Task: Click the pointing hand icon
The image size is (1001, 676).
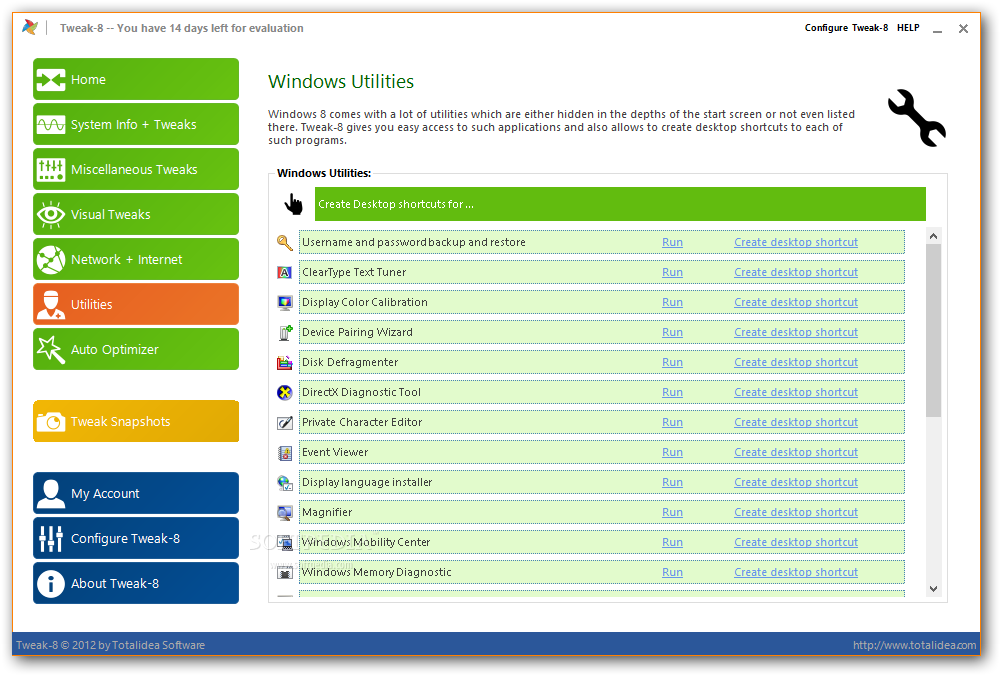Action: 294,204
